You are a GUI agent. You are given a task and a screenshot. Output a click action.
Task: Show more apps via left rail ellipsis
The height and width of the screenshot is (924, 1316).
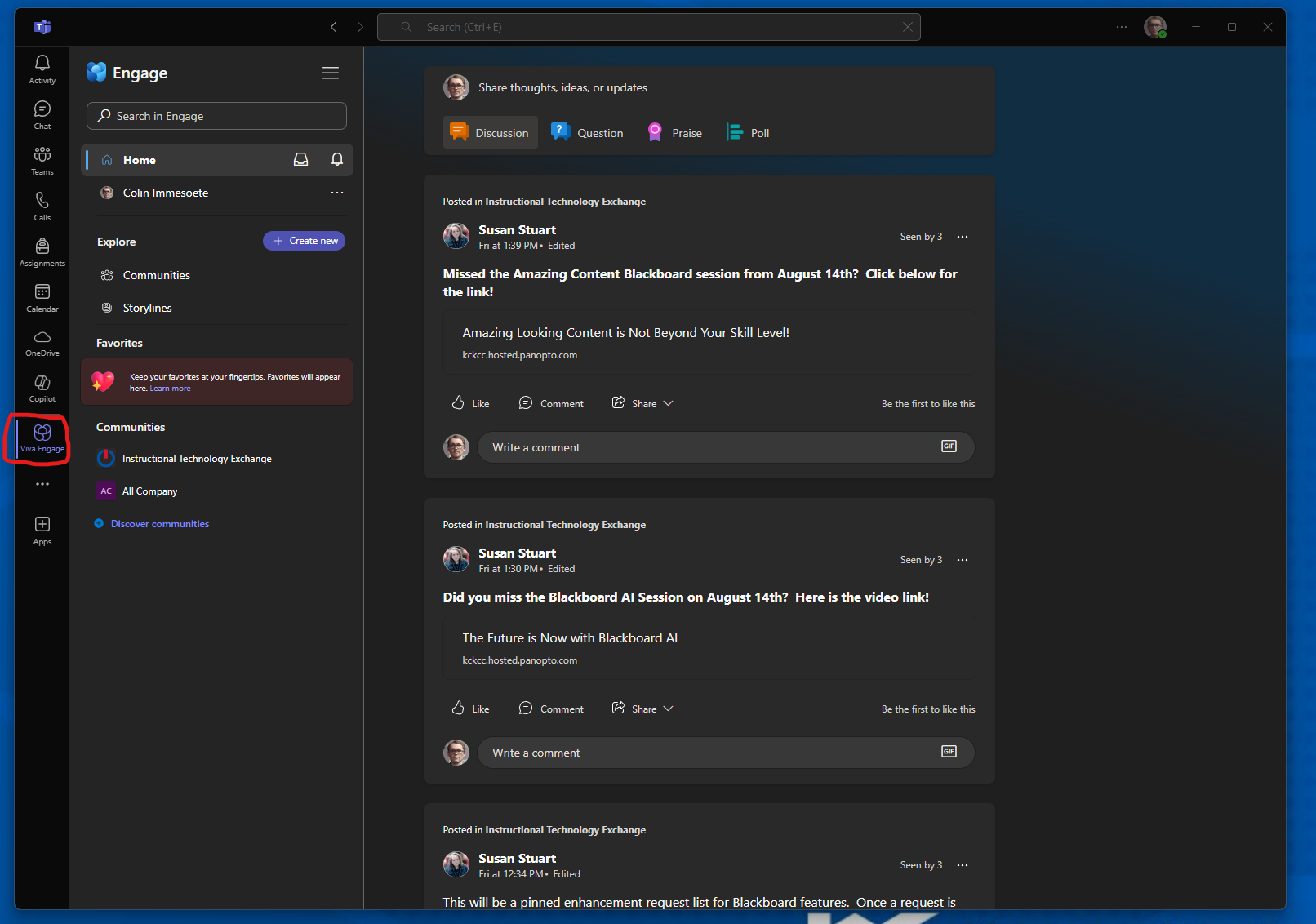point(42,484)
